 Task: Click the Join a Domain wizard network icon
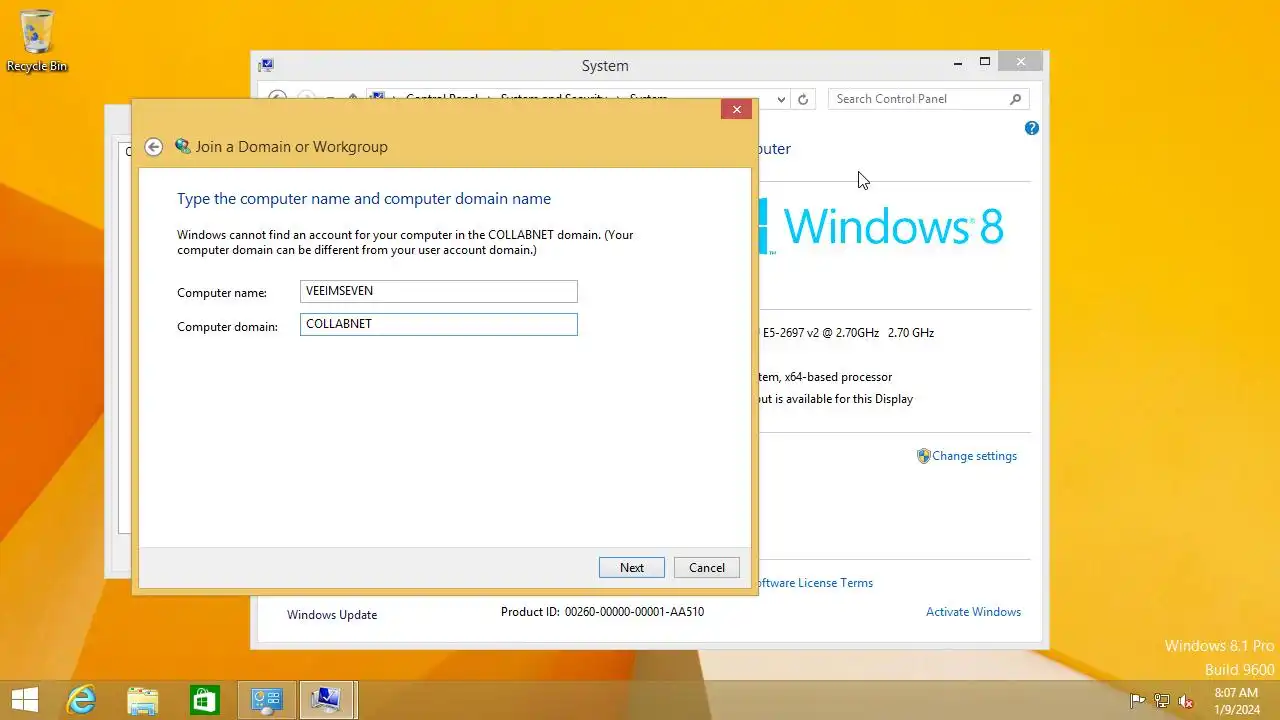point(183,146)
